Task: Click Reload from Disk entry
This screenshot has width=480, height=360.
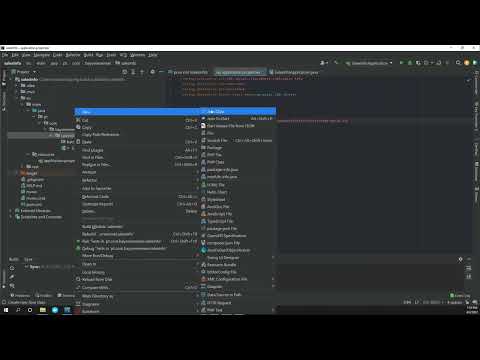Action: pos(137,279)
